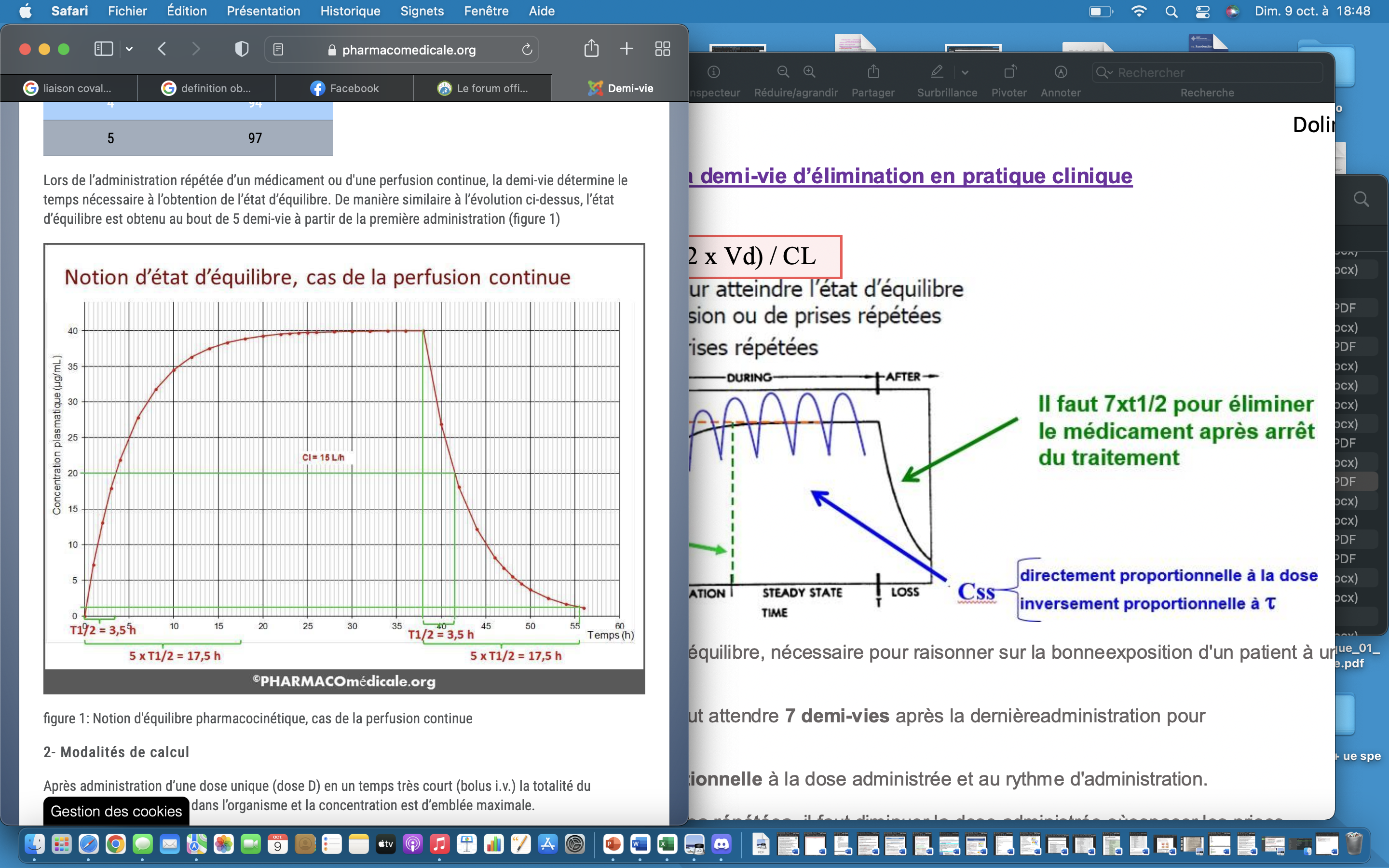This screenshot has height=868, width=1389.
Task: Open the sidebar options dropdown chevron
Action: tap(129, 49)
